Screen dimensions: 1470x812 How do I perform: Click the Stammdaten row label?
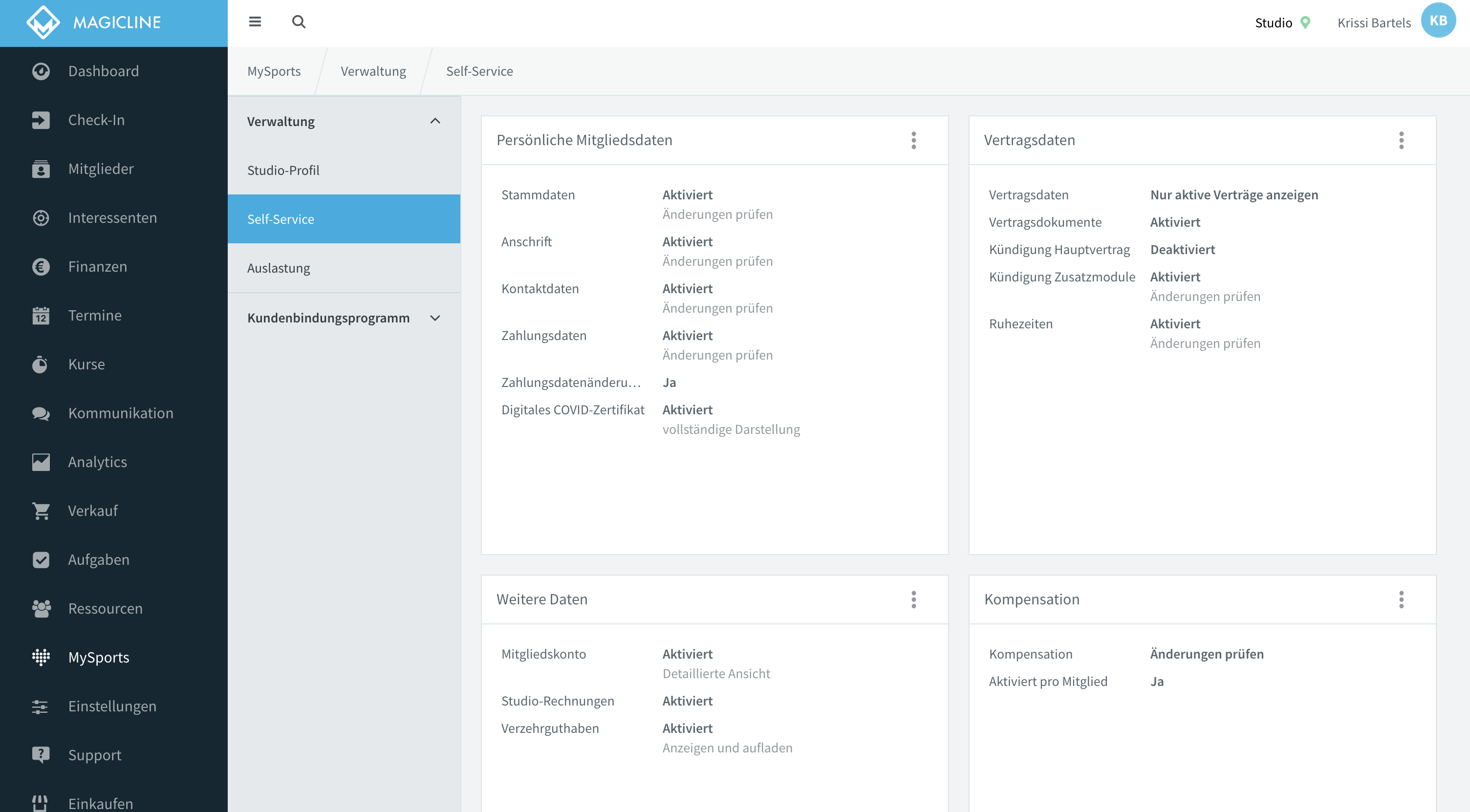pyautogui.click(x=538, y=194)
